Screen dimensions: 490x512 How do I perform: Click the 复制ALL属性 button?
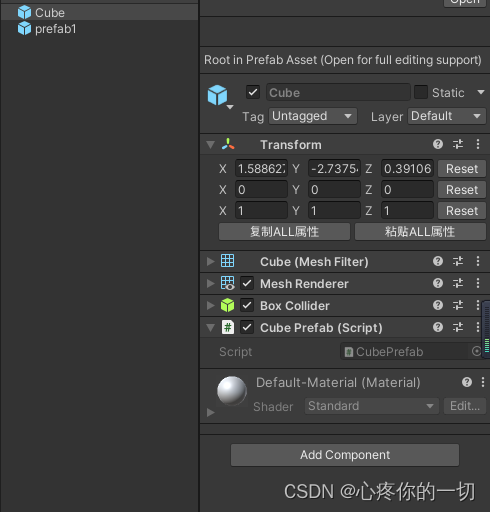coord(284,232)
